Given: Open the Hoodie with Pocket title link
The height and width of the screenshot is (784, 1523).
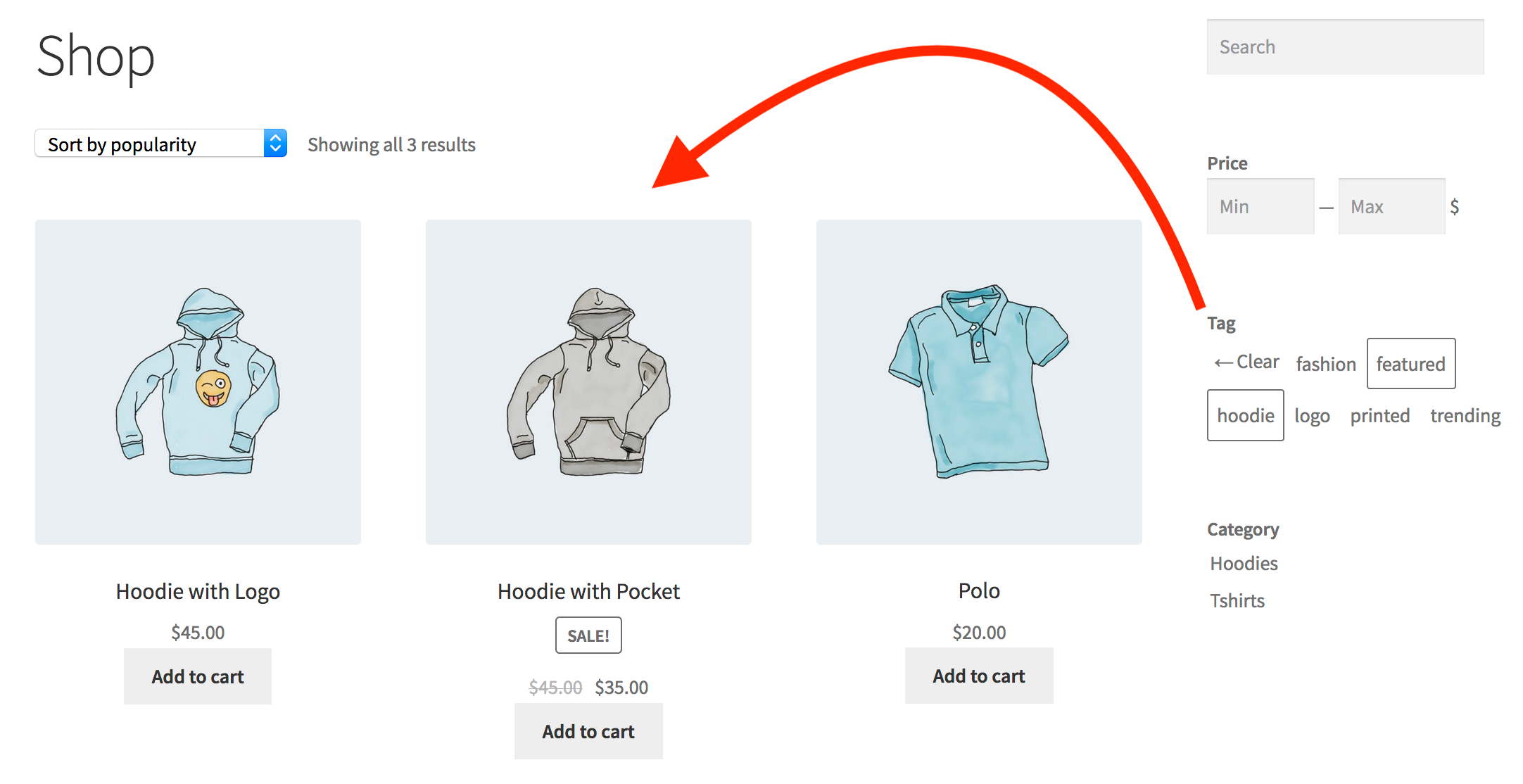Looking at the screenshot, I should coord(588,591).
